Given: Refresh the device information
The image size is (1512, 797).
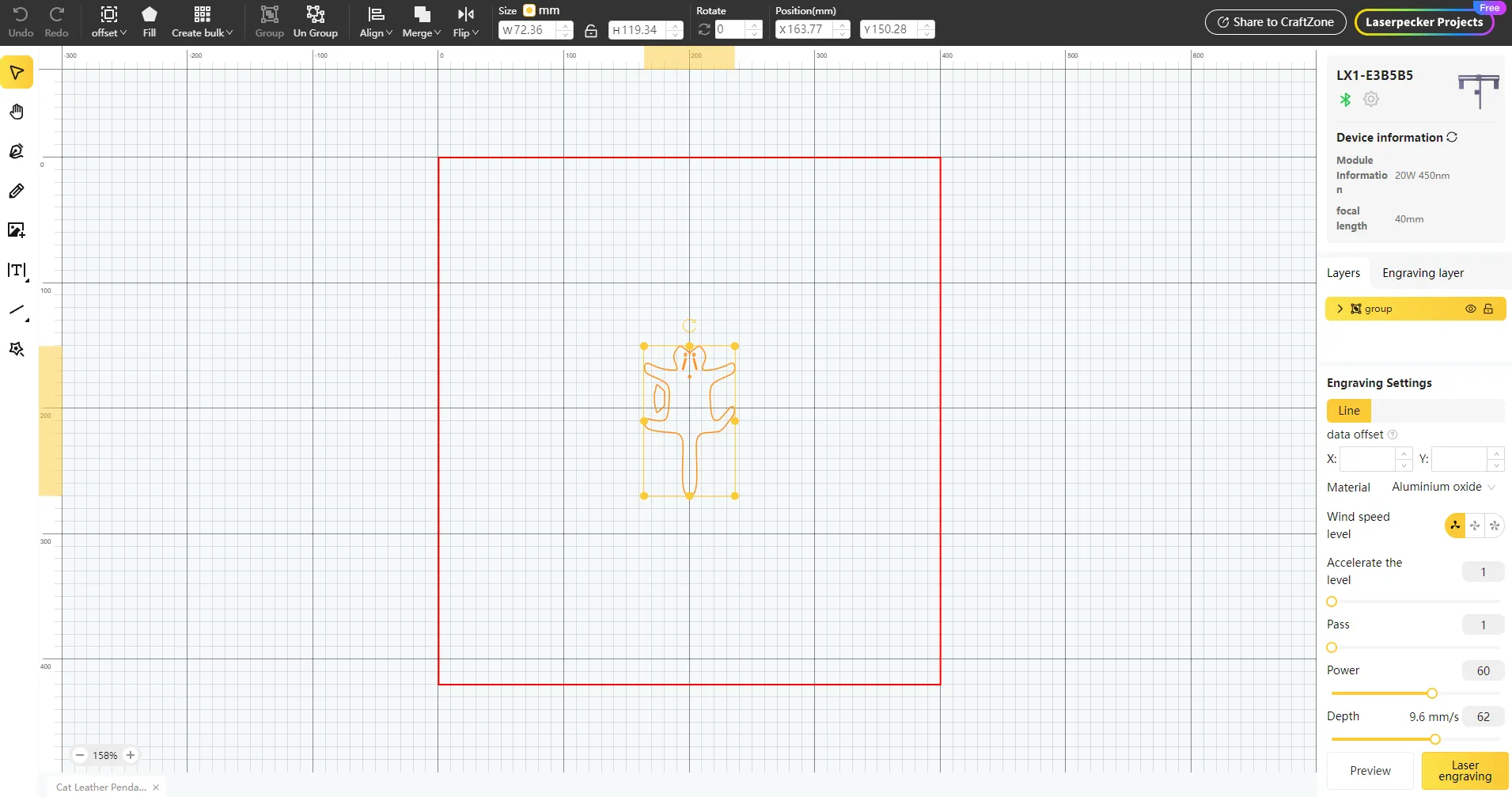Looking at the screenshot, I should pyautogui.click(x=1452, y=137).
